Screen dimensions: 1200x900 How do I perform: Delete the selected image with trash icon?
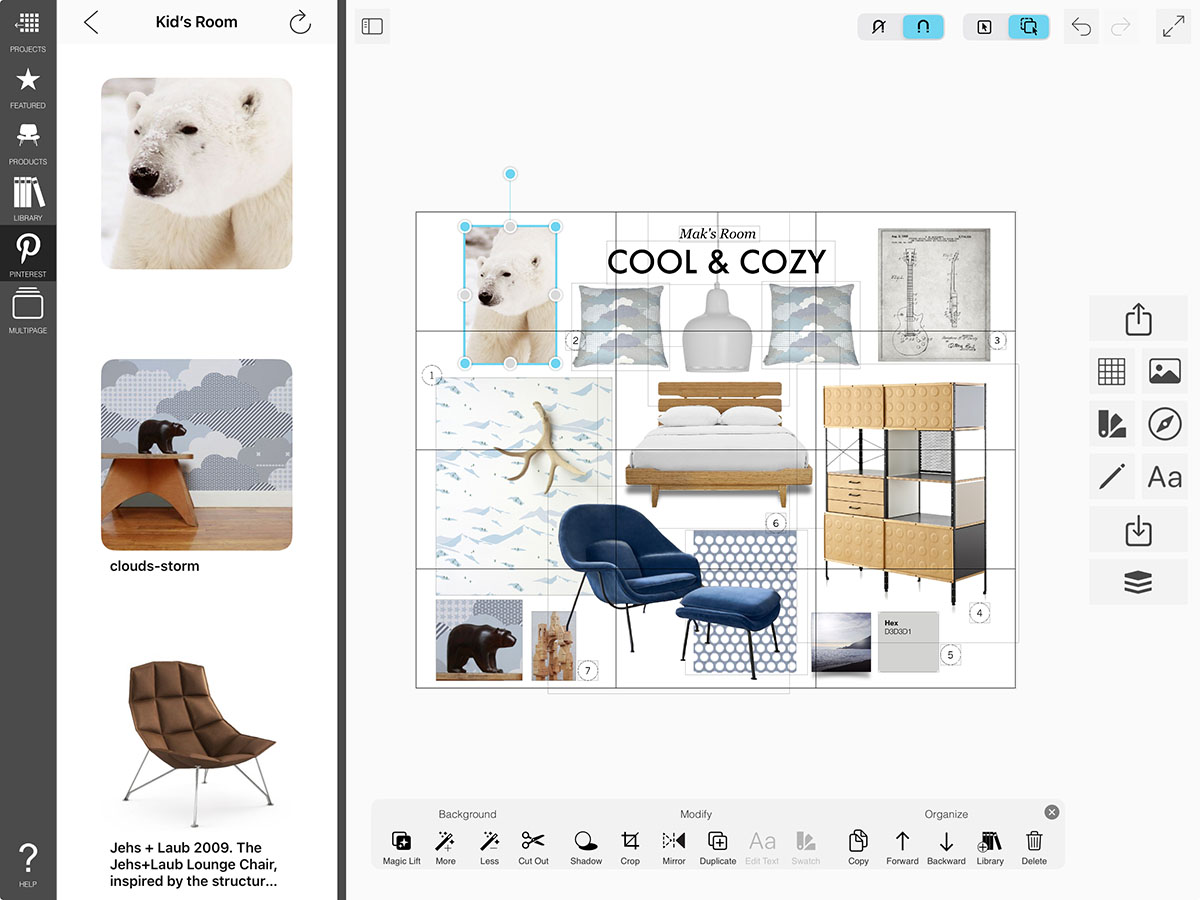point(1034,846)
